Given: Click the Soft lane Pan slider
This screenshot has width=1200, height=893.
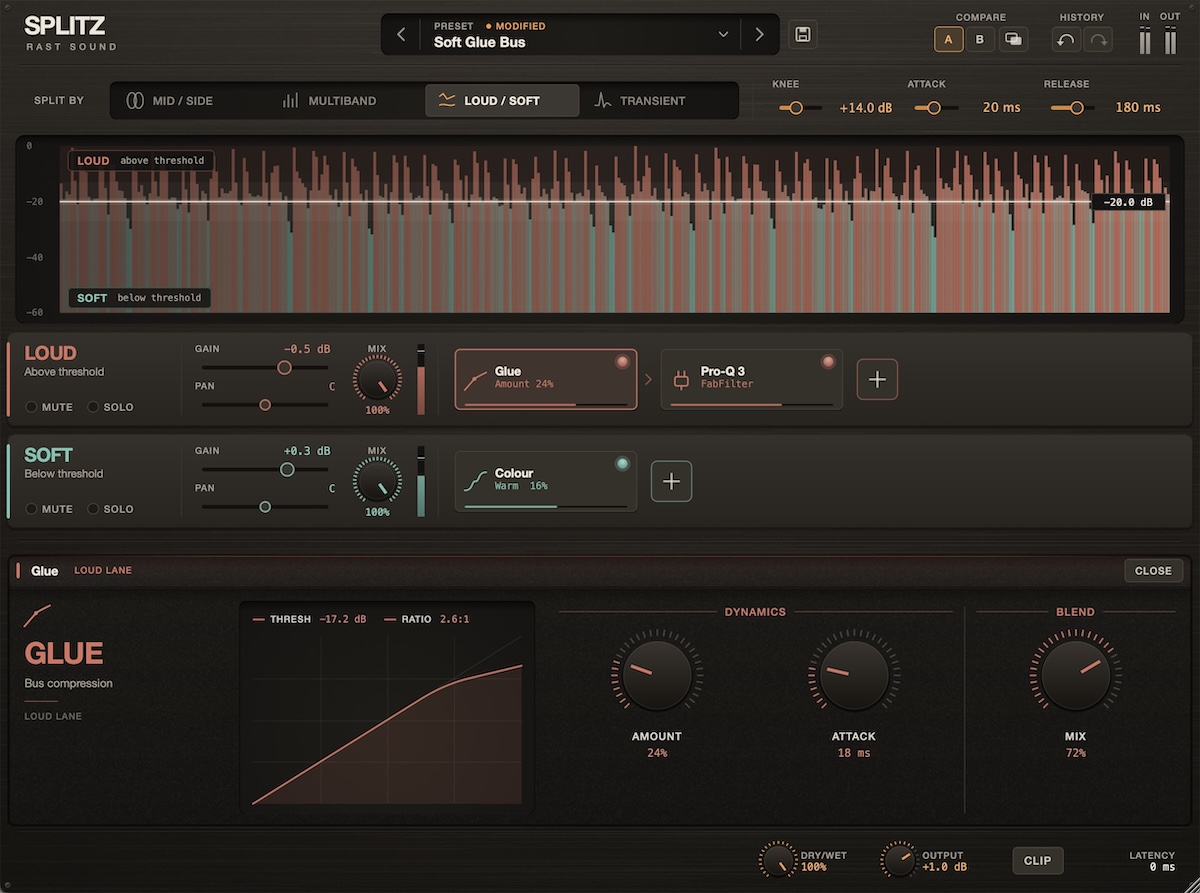Looking at the screenshot, I should 265,507.
